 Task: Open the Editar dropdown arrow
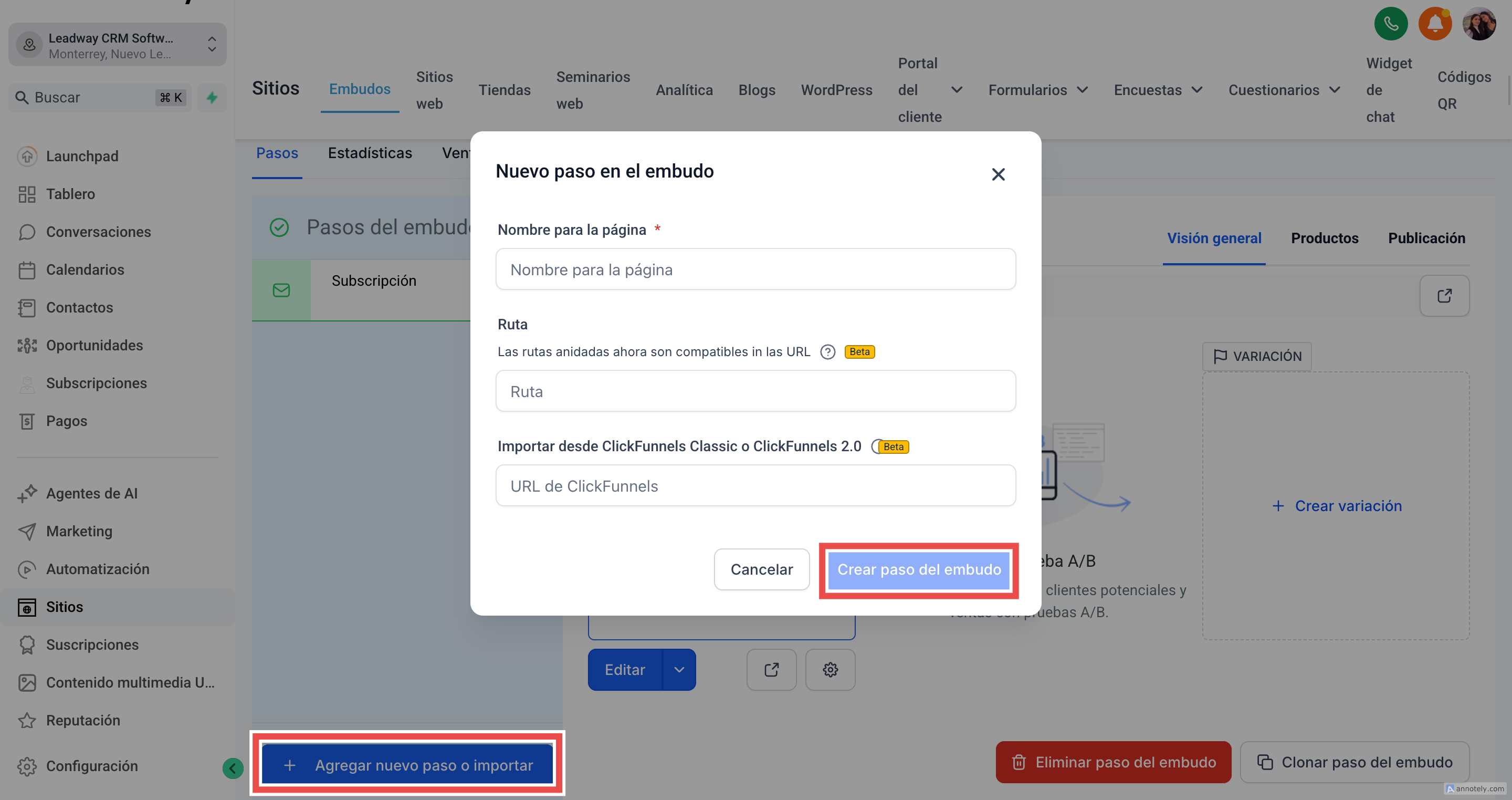679,670
